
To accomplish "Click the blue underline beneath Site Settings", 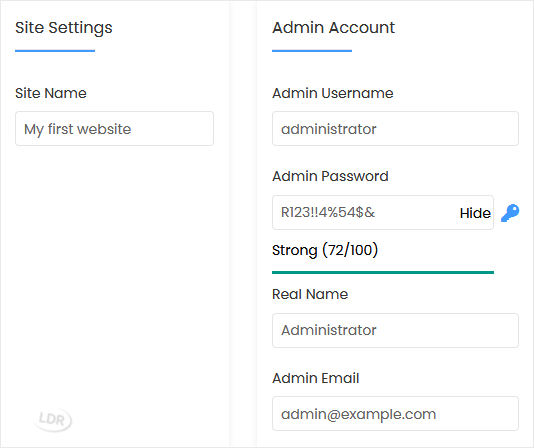I will (x=55, y=51).
